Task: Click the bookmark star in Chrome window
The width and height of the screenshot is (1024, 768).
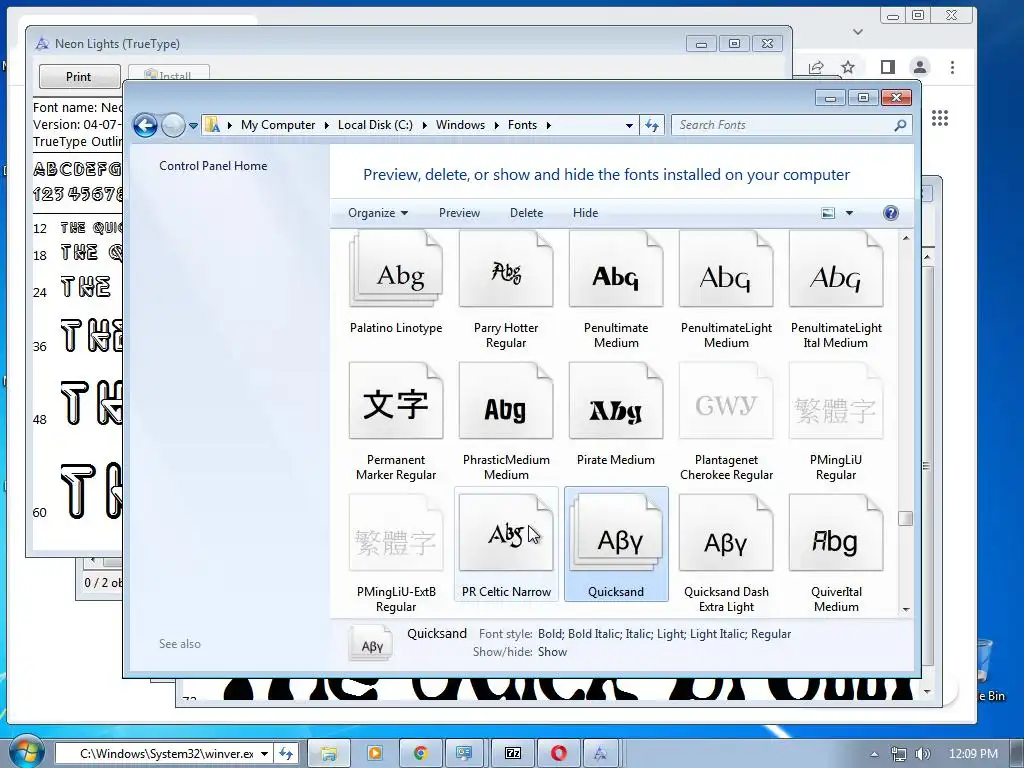Action: 848,67
